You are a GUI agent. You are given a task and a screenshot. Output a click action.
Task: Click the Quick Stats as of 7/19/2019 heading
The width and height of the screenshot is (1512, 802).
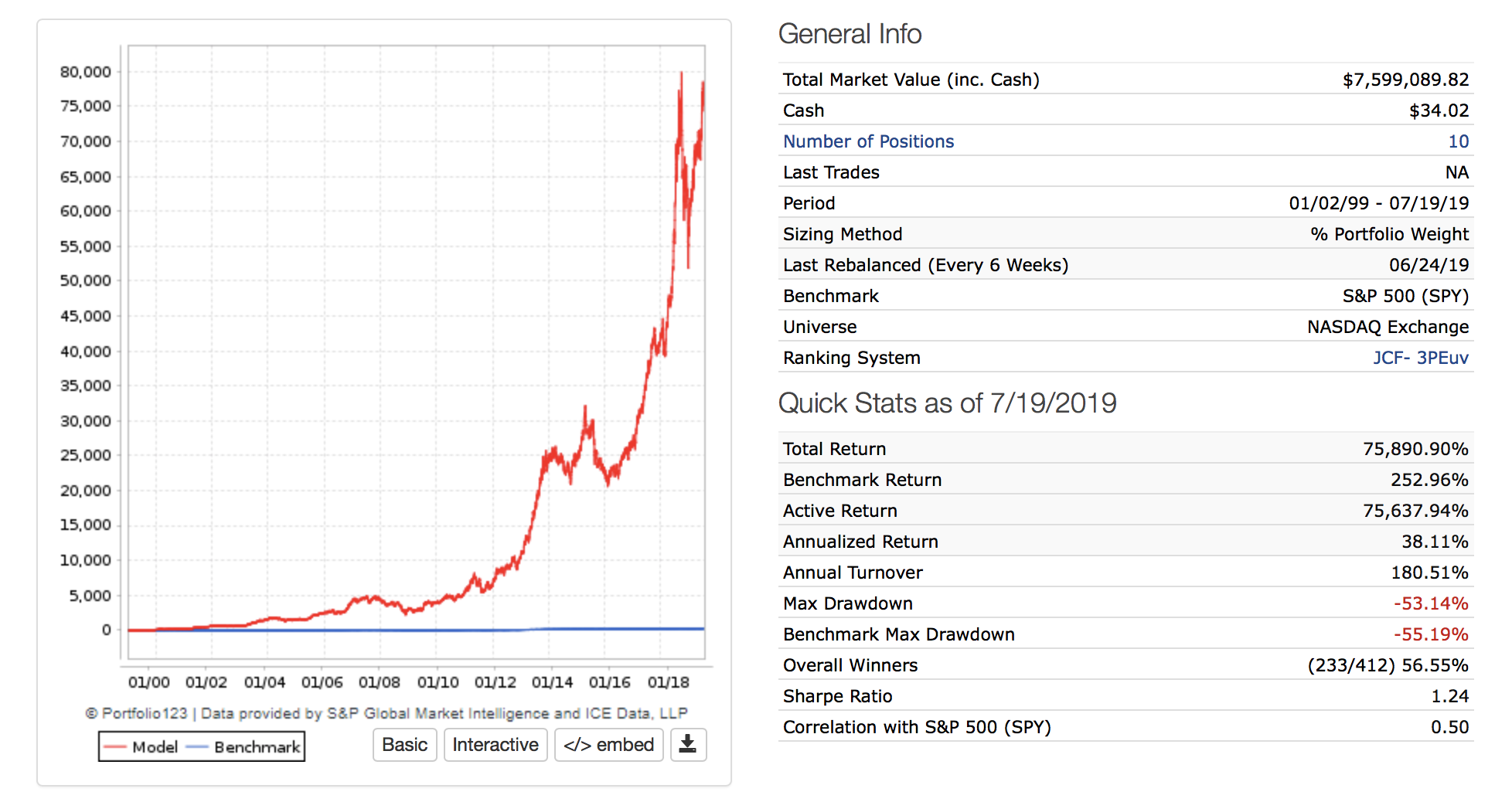(947, 403)
